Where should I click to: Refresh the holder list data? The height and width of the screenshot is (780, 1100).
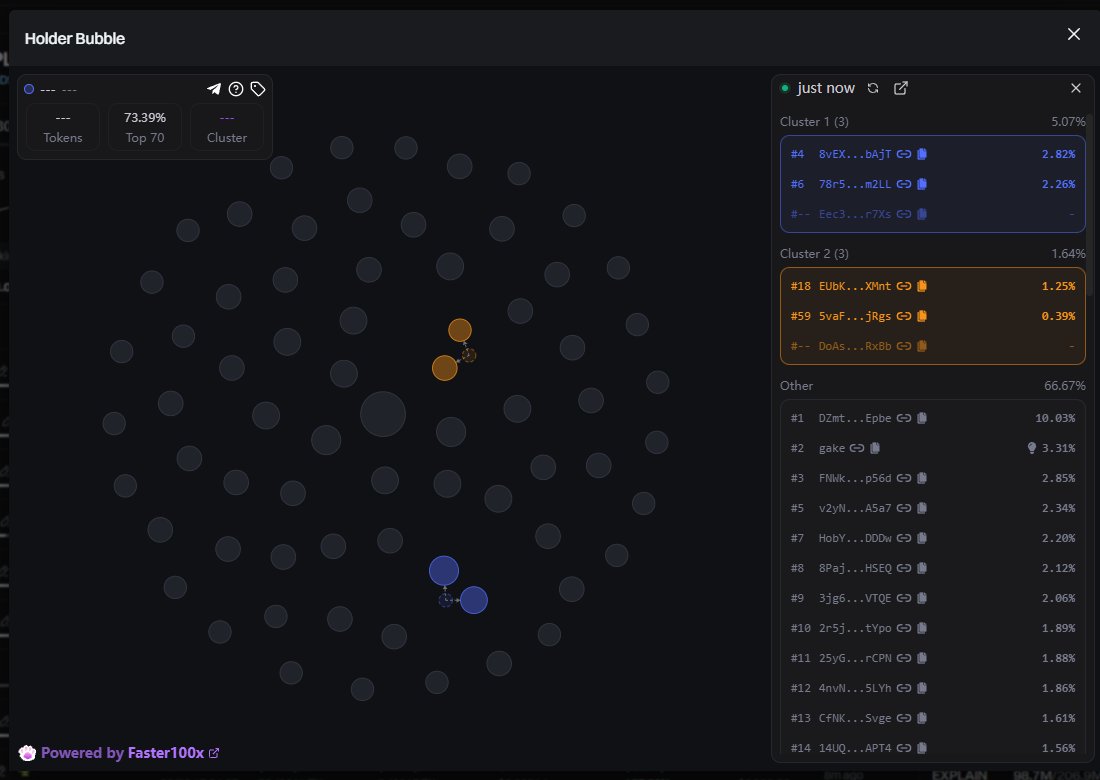coord(873,88)
